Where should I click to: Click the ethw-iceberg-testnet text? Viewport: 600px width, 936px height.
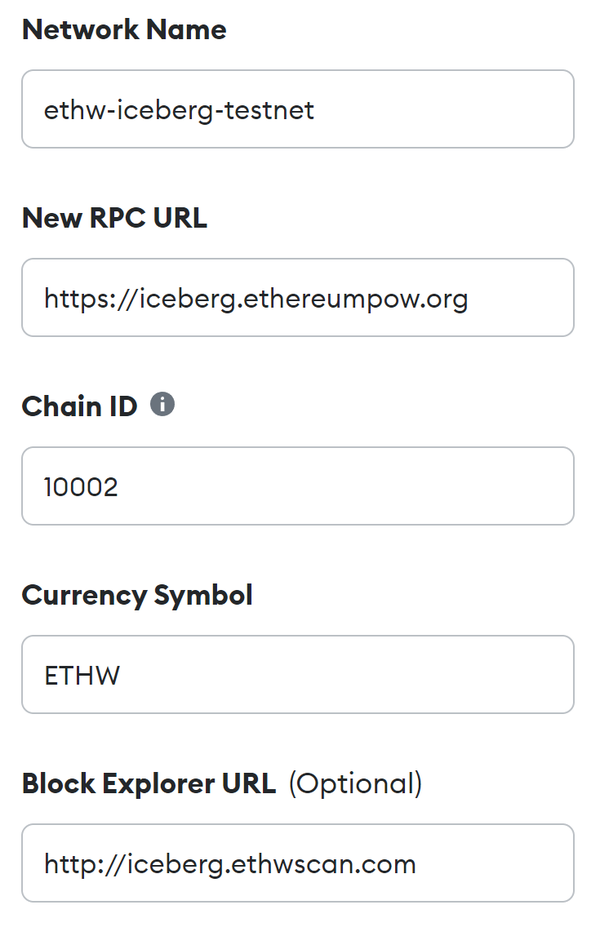pos(179,110)
